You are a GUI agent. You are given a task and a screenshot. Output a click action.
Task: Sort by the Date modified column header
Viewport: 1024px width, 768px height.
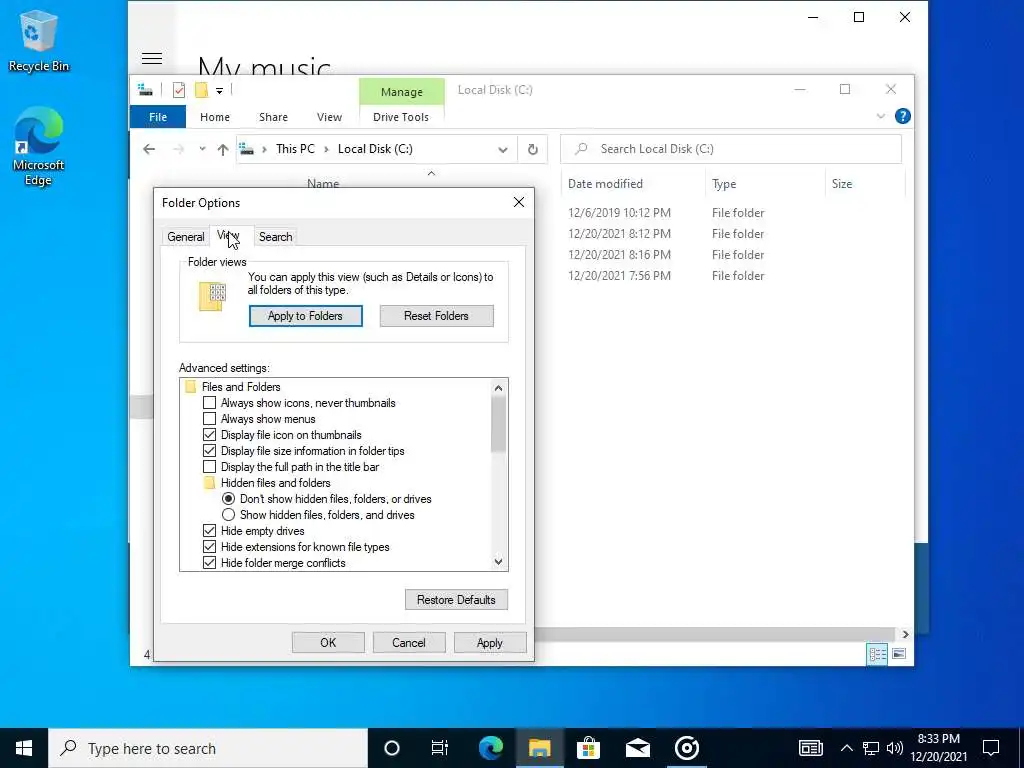[x=605, y=184]
